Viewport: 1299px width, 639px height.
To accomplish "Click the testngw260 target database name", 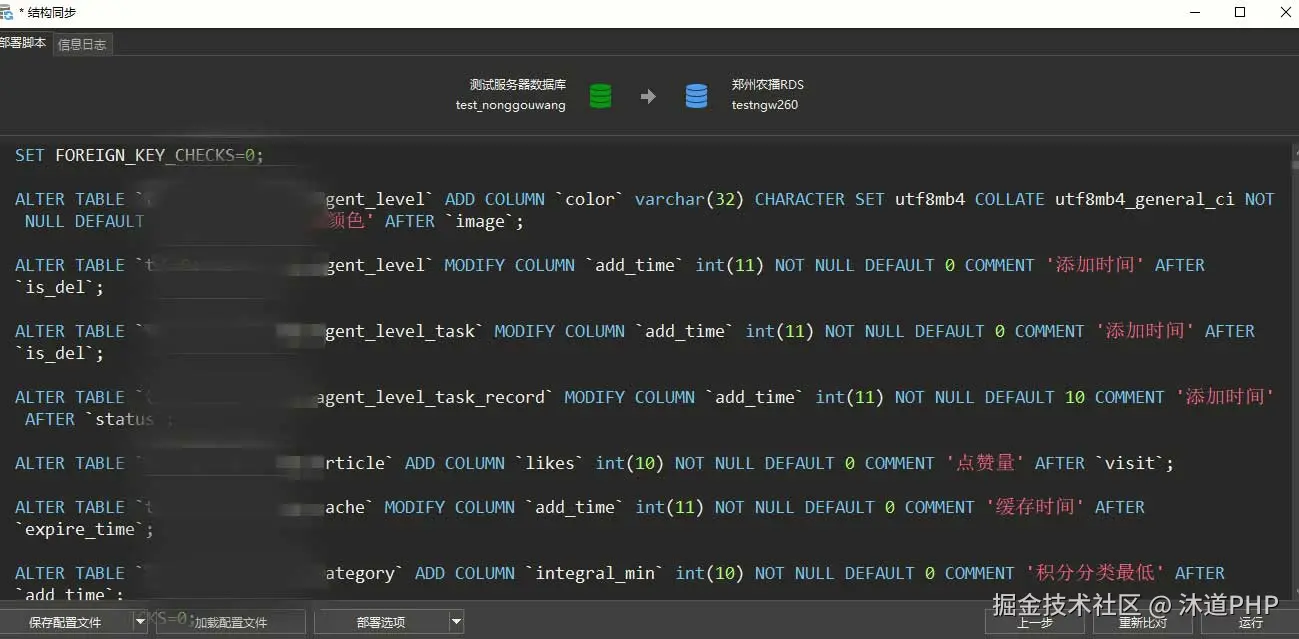I will pos(765,105).
